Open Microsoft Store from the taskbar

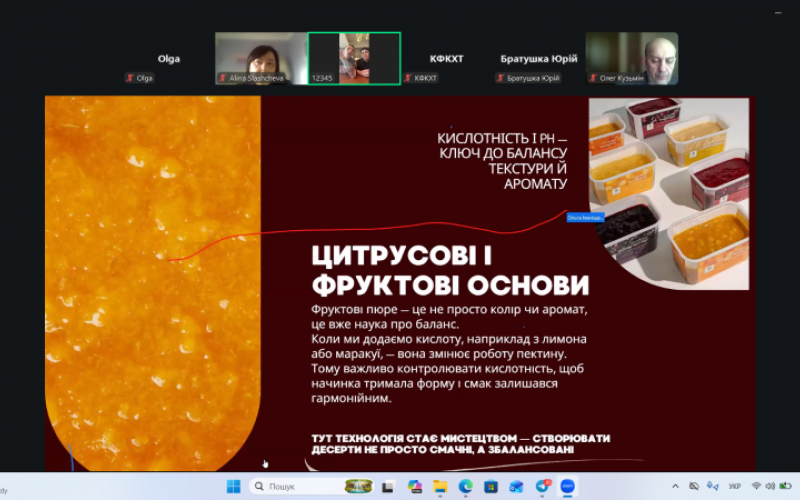(491, 486)
